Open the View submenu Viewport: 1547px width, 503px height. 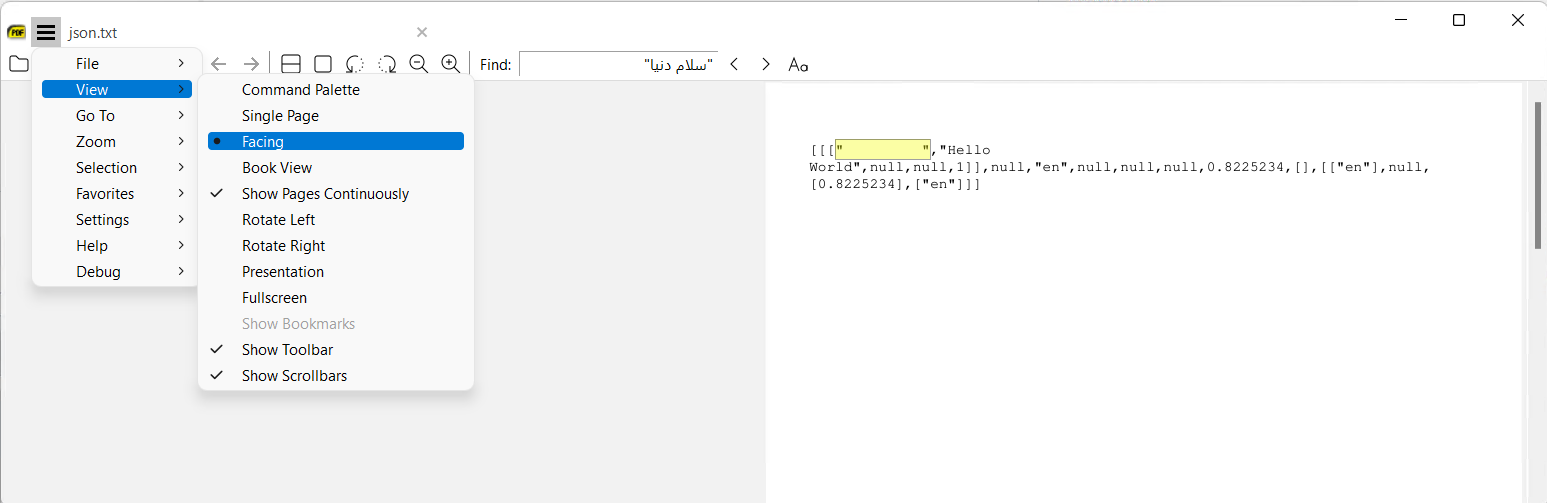coord(117,89)
